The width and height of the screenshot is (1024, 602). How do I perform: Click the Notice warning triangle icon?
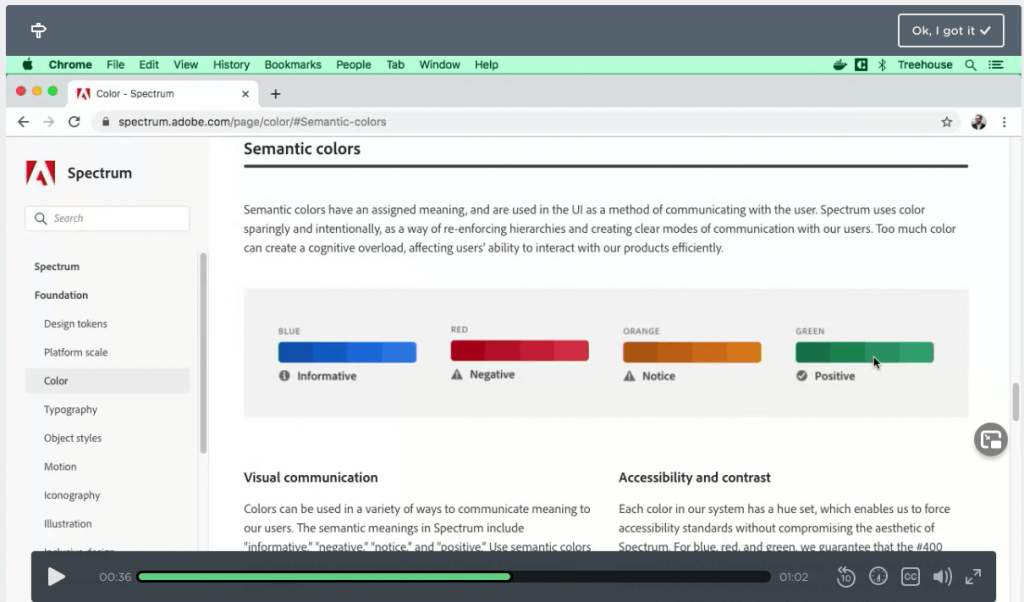[630, 376]
